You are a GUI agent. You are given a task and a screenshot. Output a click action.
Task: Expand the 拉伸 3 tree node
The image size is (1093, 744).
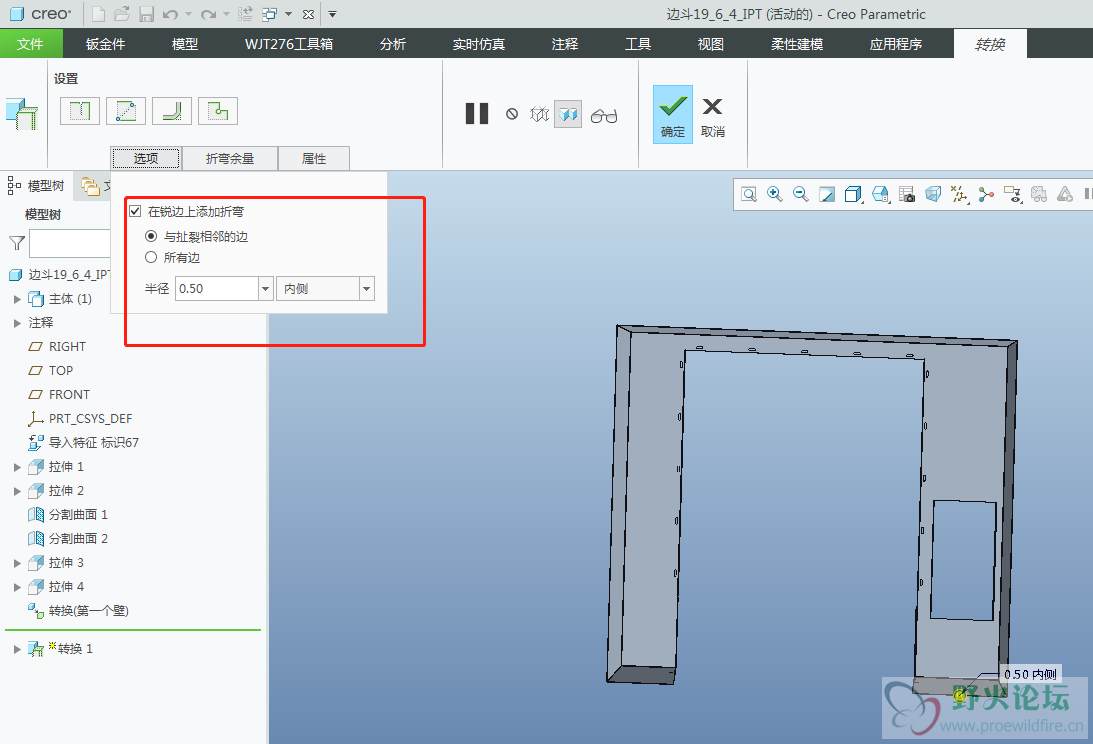pos(17,563)
